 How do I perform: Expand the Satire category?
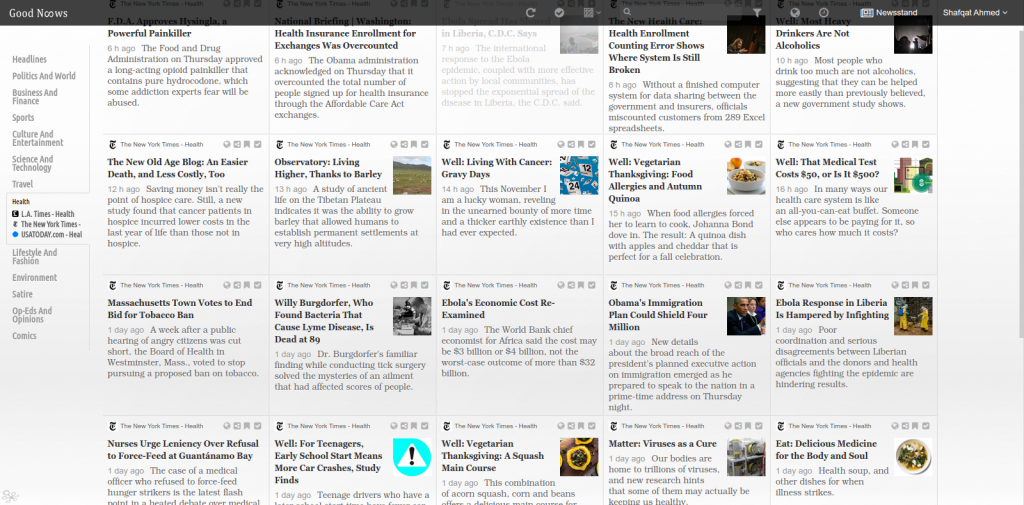[22, 295]
